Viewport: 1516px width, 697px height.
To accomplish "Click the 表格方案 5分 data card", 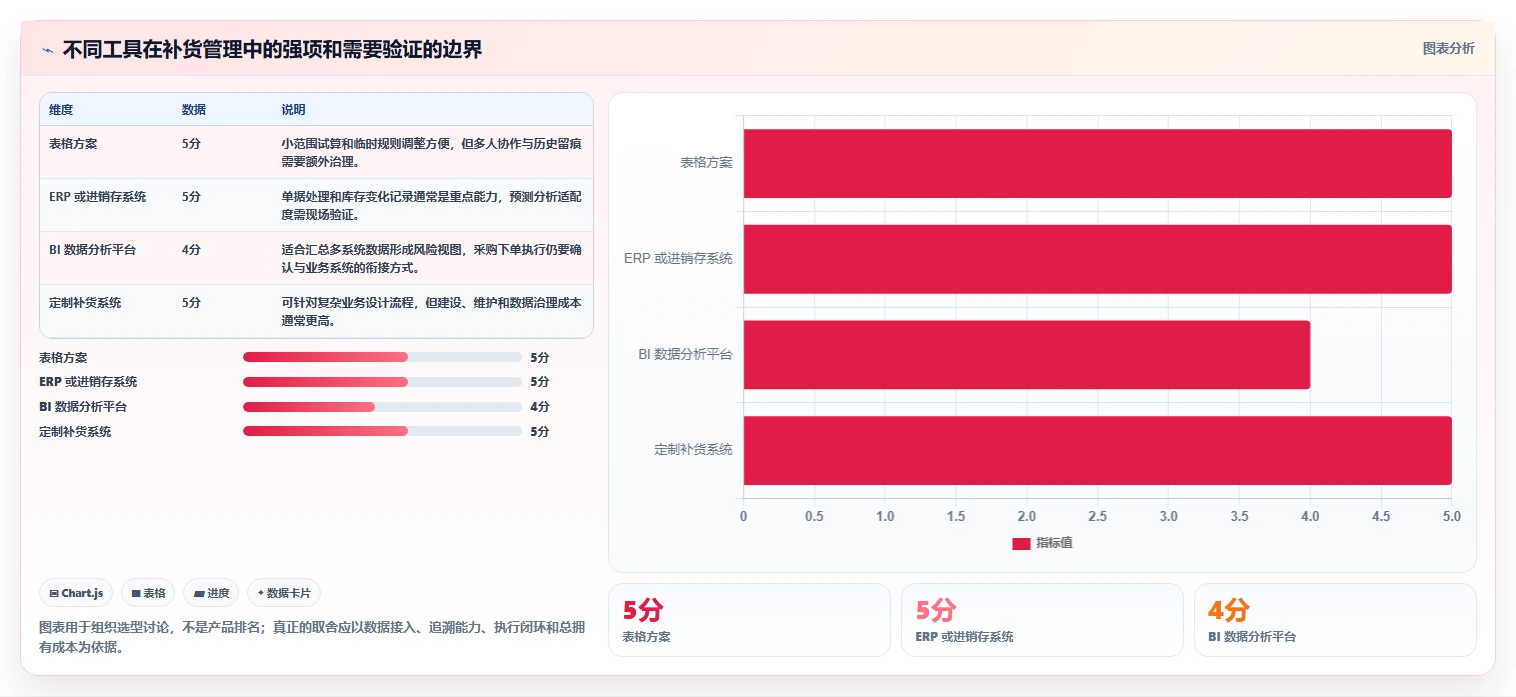I will click(749, 620).
